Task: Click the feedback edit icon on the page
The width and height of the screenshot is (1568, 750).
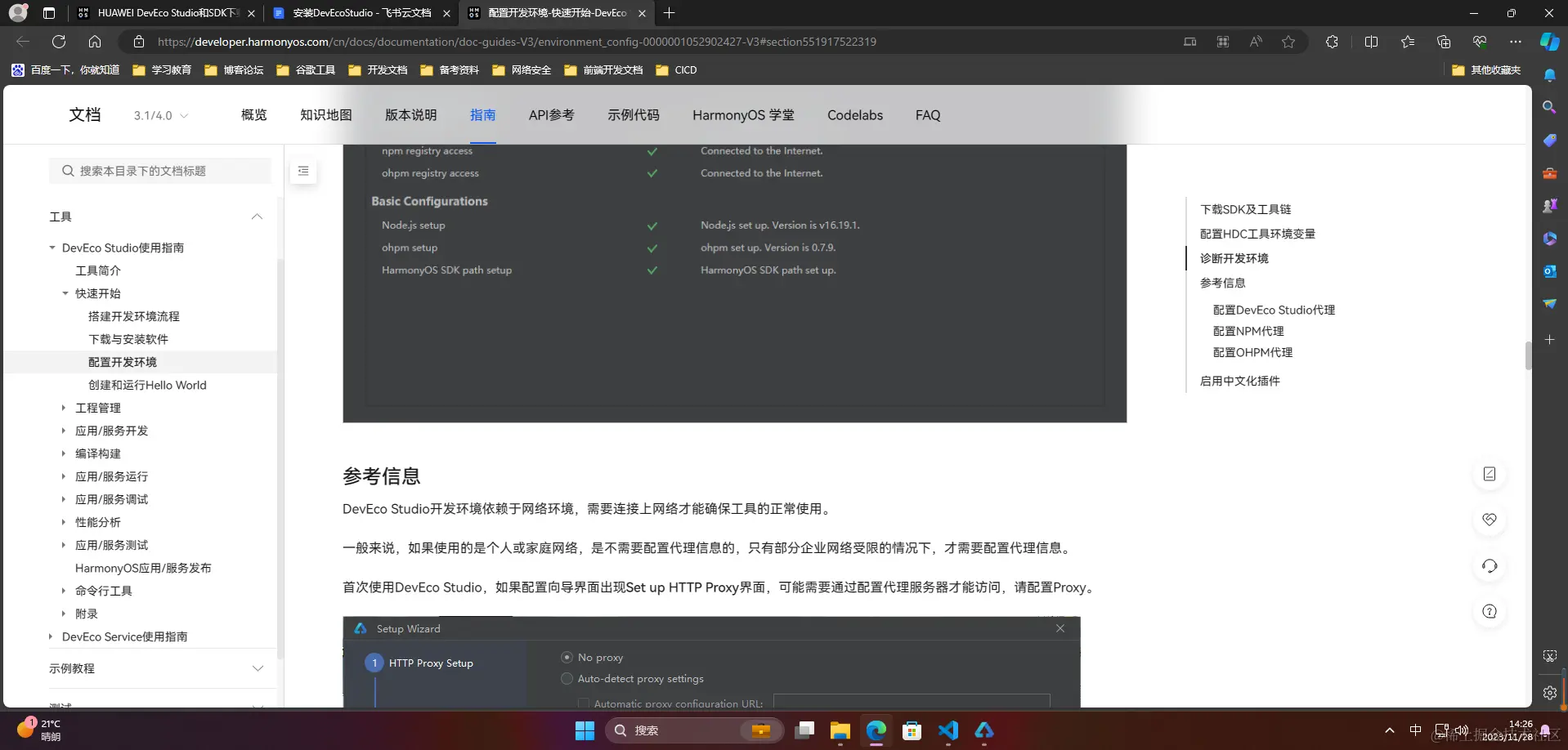Action: coord(1490,473)
